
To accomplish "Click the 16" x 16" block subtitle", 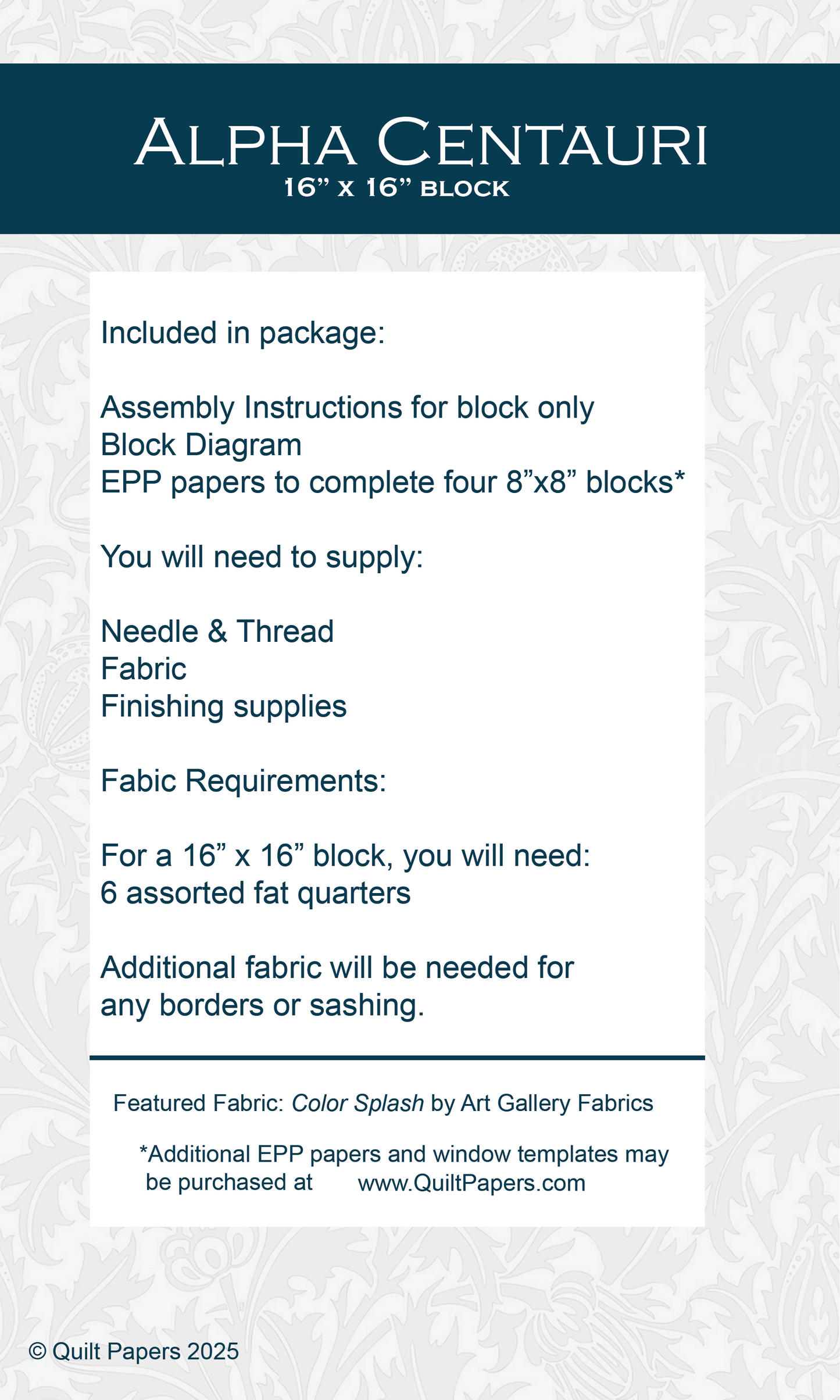I will pos(396,188).
